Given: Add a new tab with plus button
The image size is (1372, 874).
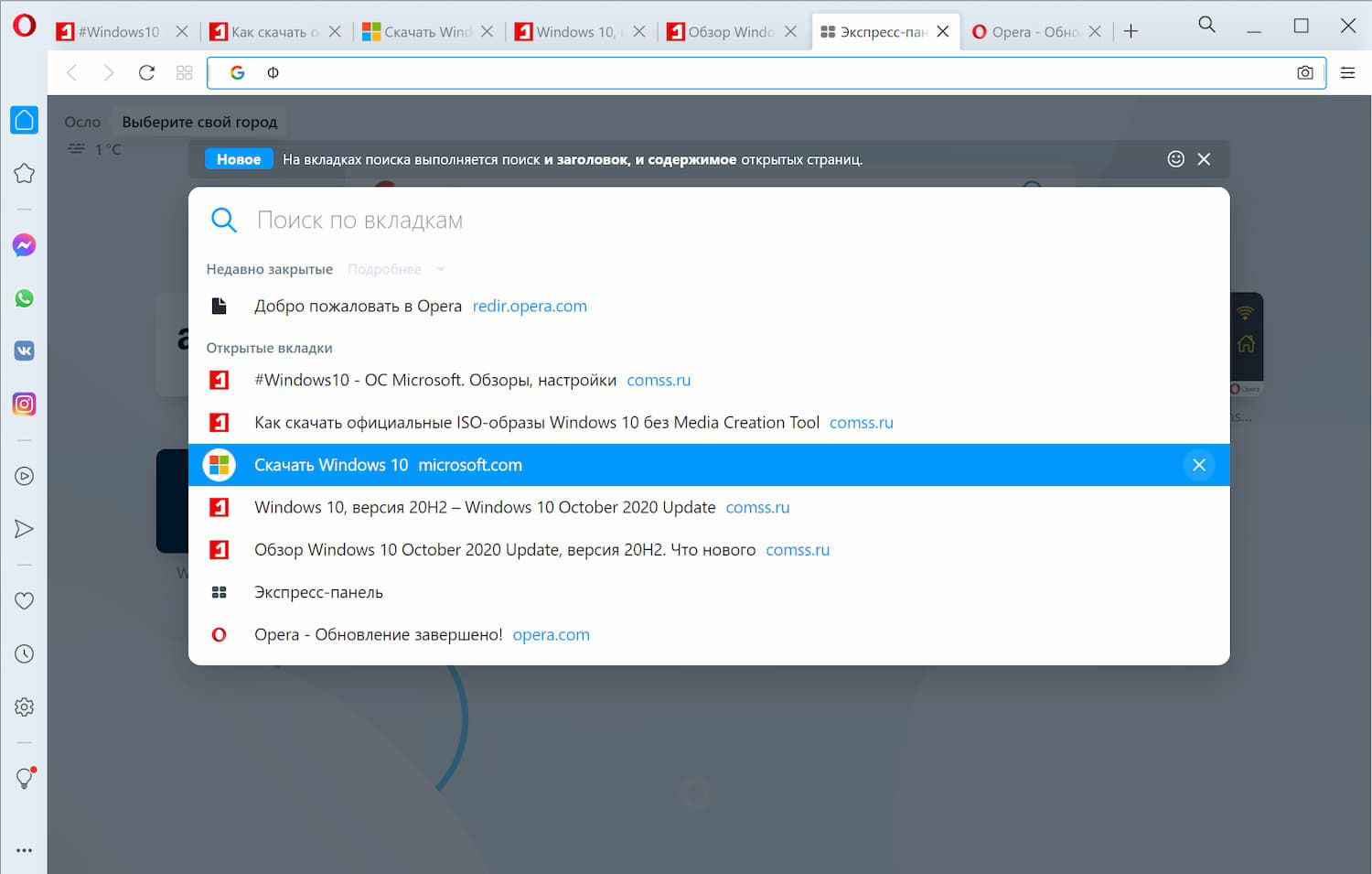Looking at the screenshot, I should pos(1131,31).
